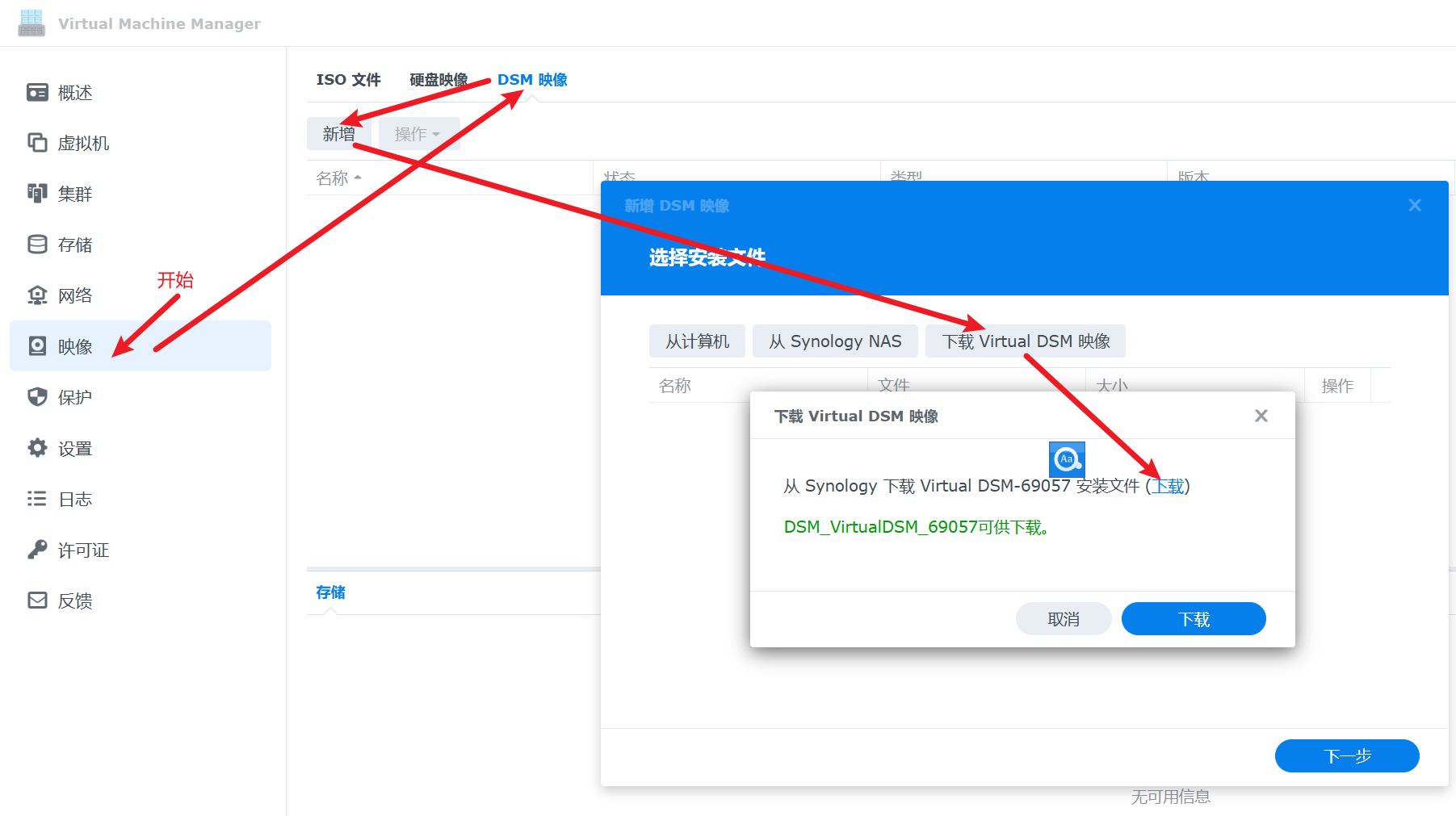Image resolution: width=1456 pixels, height=816 pixels.
Task: Confirm with the blue 下载 button
Action: [x=1194, y=619]
